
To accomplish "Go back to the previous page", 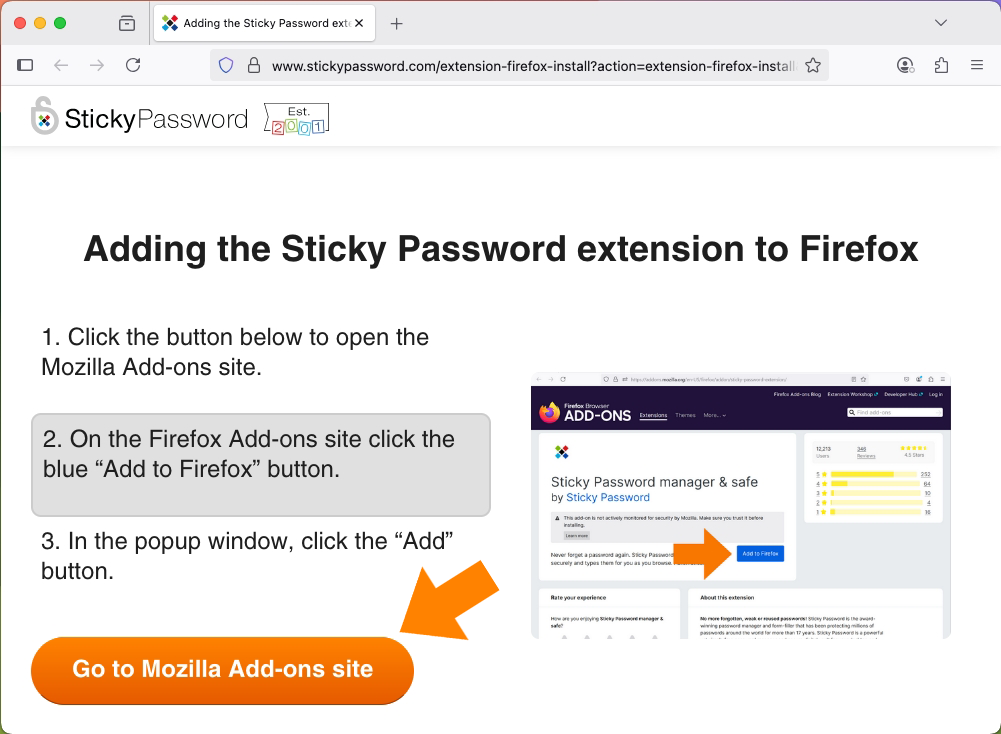I will tap(61, 65).
